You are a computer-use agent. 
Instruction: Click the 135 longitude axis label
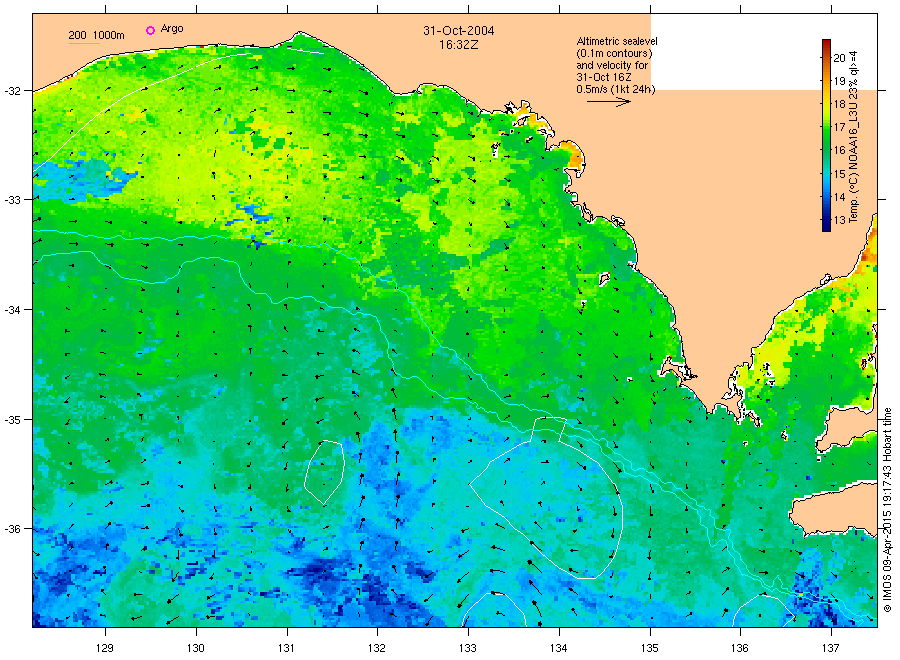[650, 648]
